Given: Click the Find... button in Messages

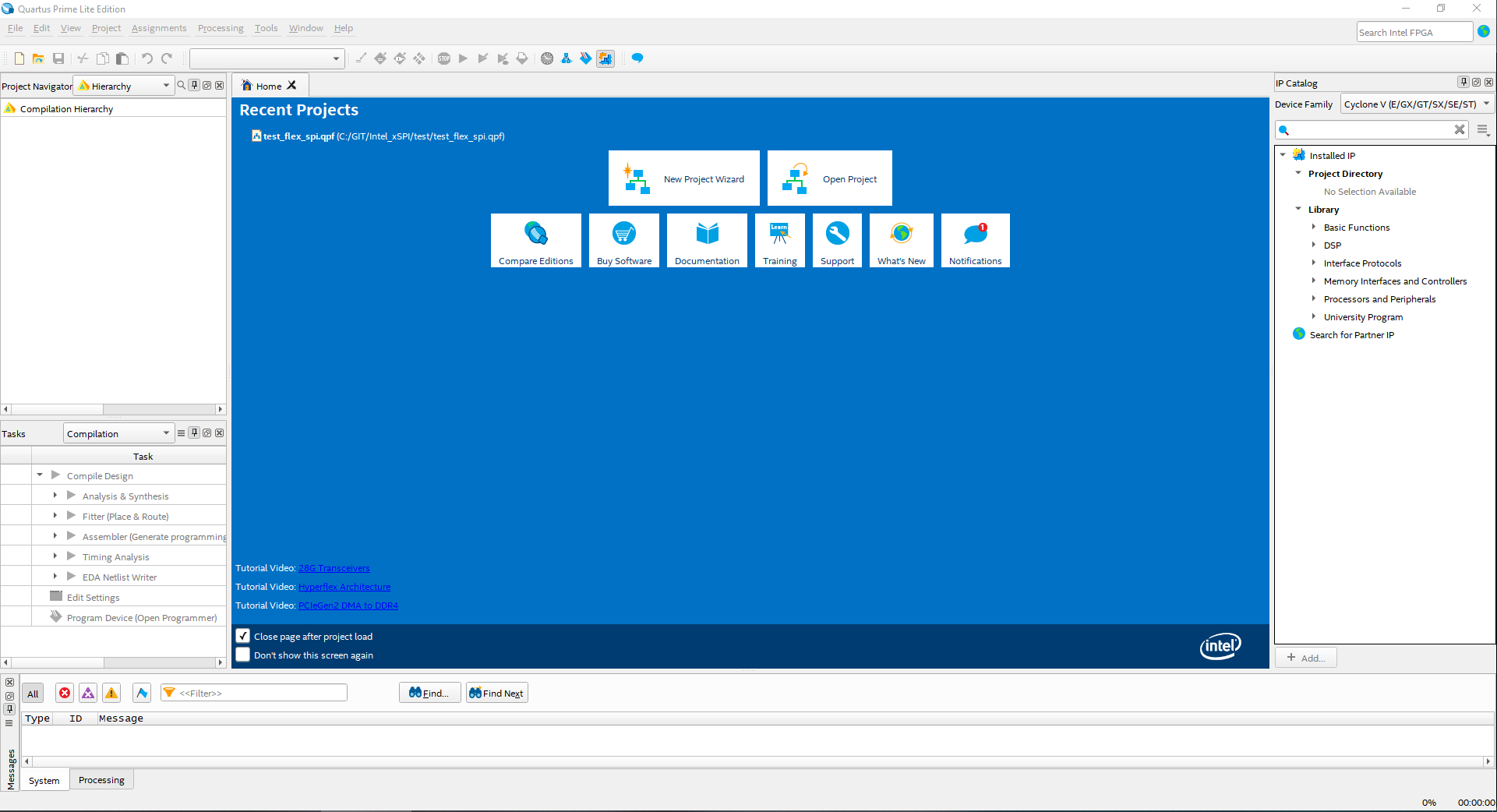Looking at the screenshot, I should click(430, 693).
